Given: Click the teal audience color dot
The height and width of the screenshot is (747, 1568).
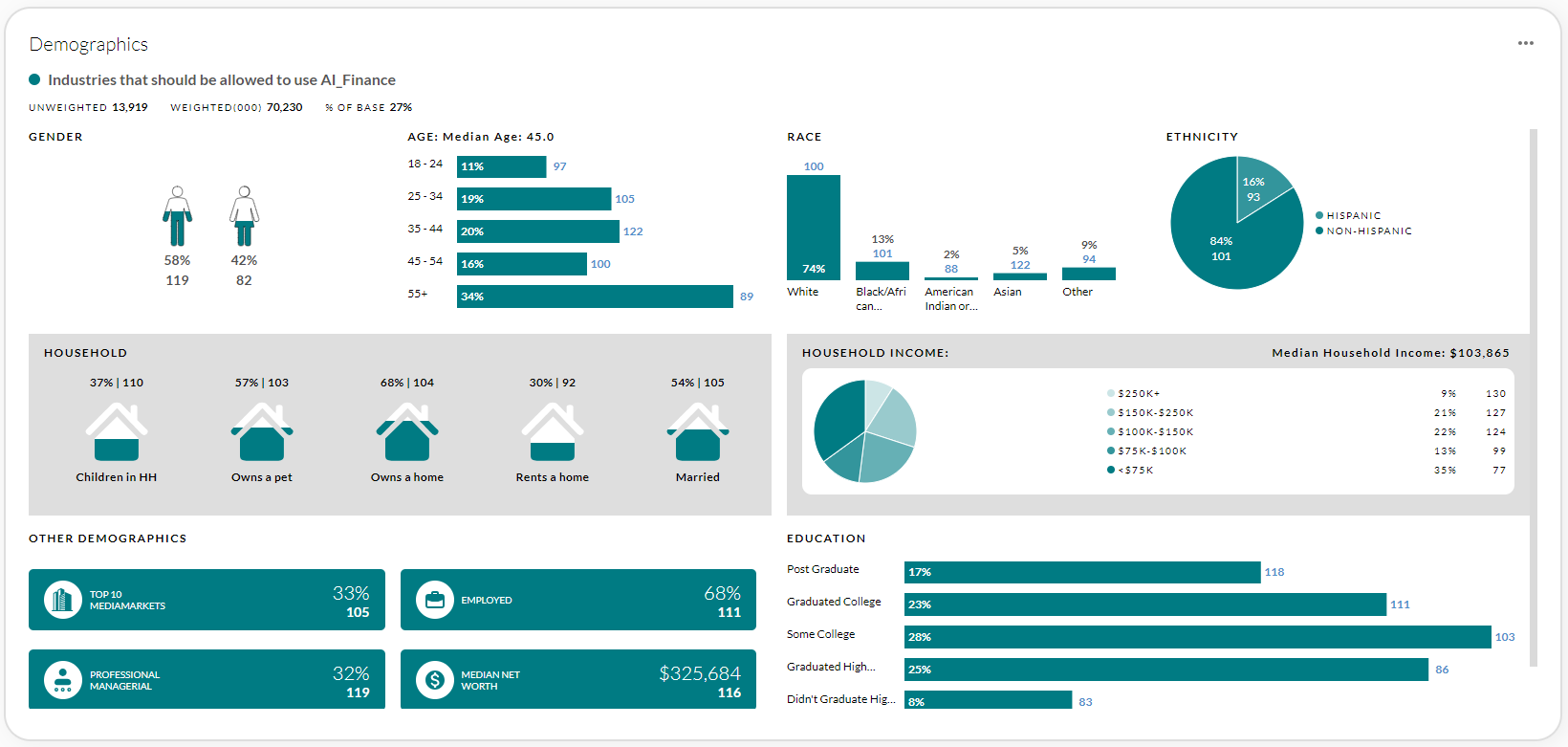Looking at the screenshot, I should [34, 80].
